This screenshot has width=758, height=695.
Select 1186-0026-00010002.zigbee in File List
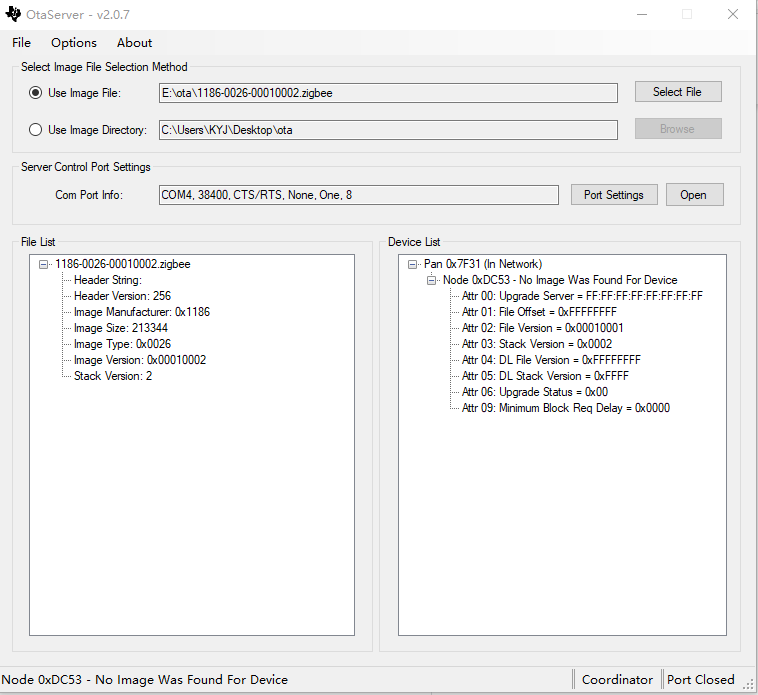pos(123,264)
